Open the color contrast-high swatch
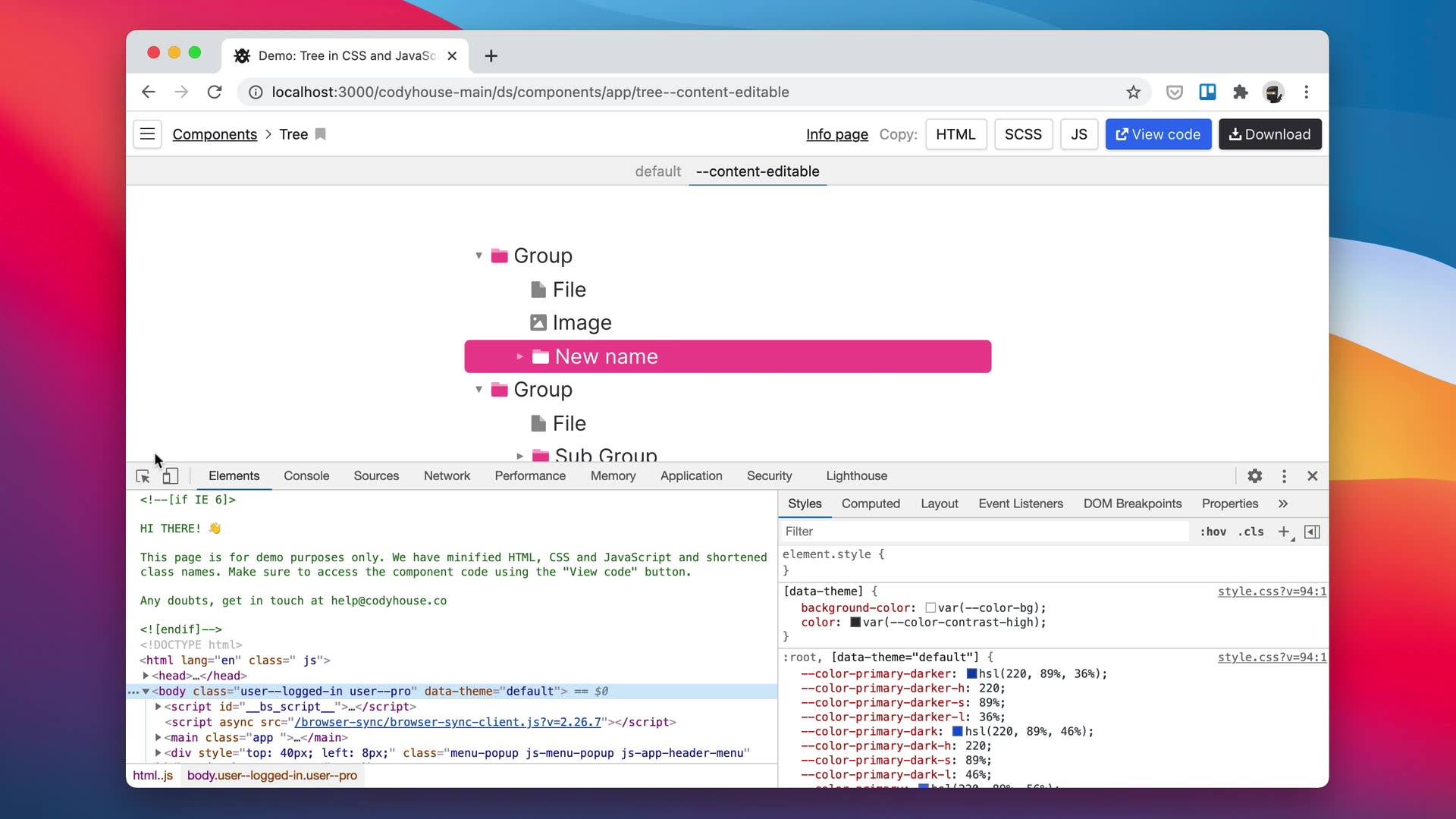1456x819 pixels. click(855, 623)
